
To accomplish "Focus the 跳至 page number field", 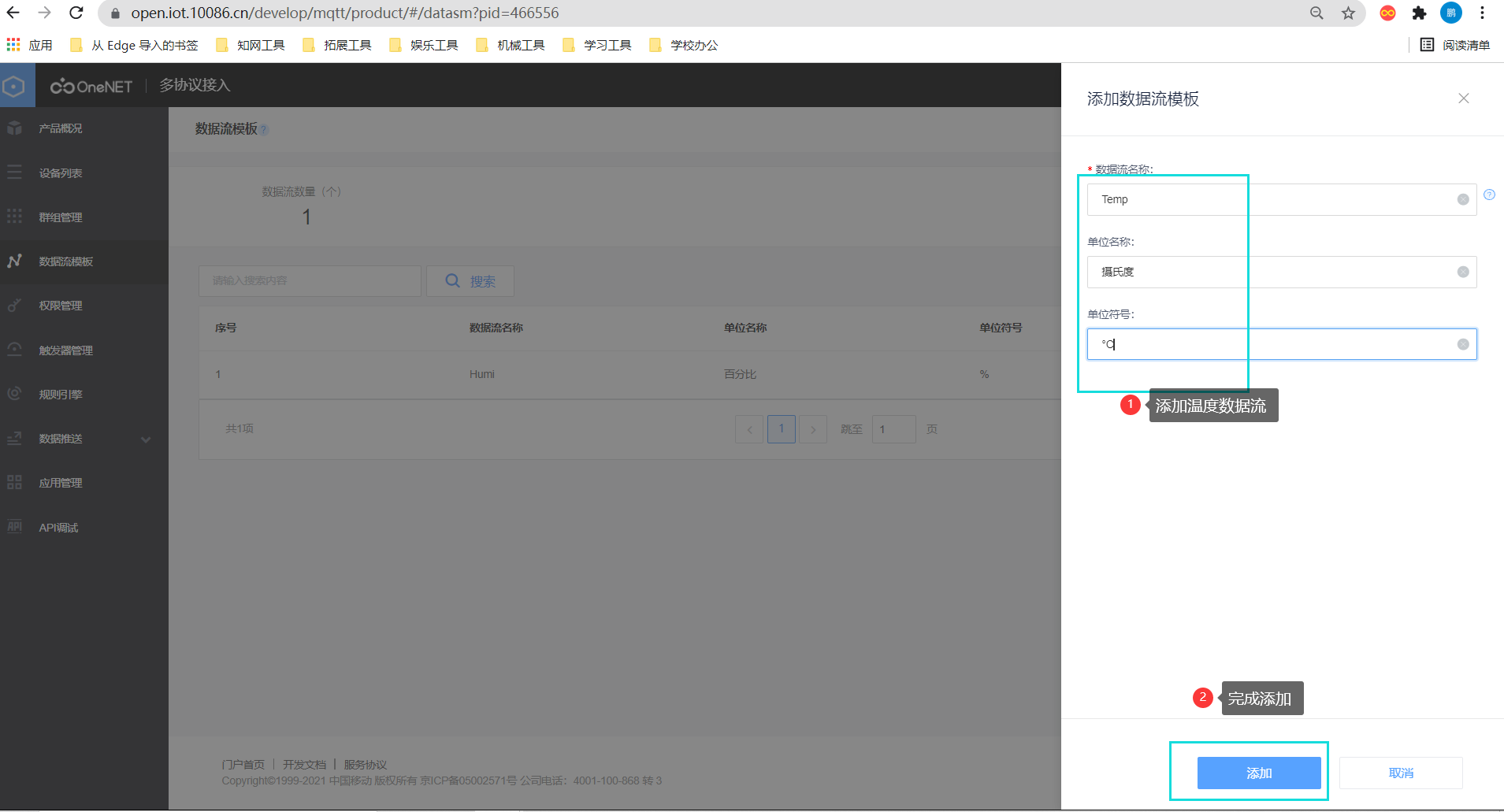I will pyautogui.click(x=894, y=429).
